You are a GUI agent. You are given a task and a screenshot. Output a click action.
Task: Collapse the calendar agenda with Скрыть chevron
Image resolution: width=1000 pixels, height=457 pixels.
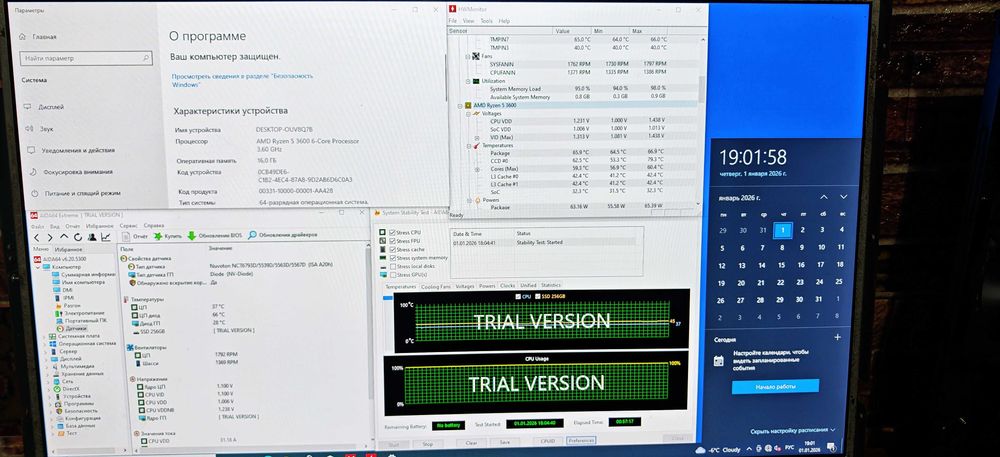pyautogui.click(x=833, y=430)
